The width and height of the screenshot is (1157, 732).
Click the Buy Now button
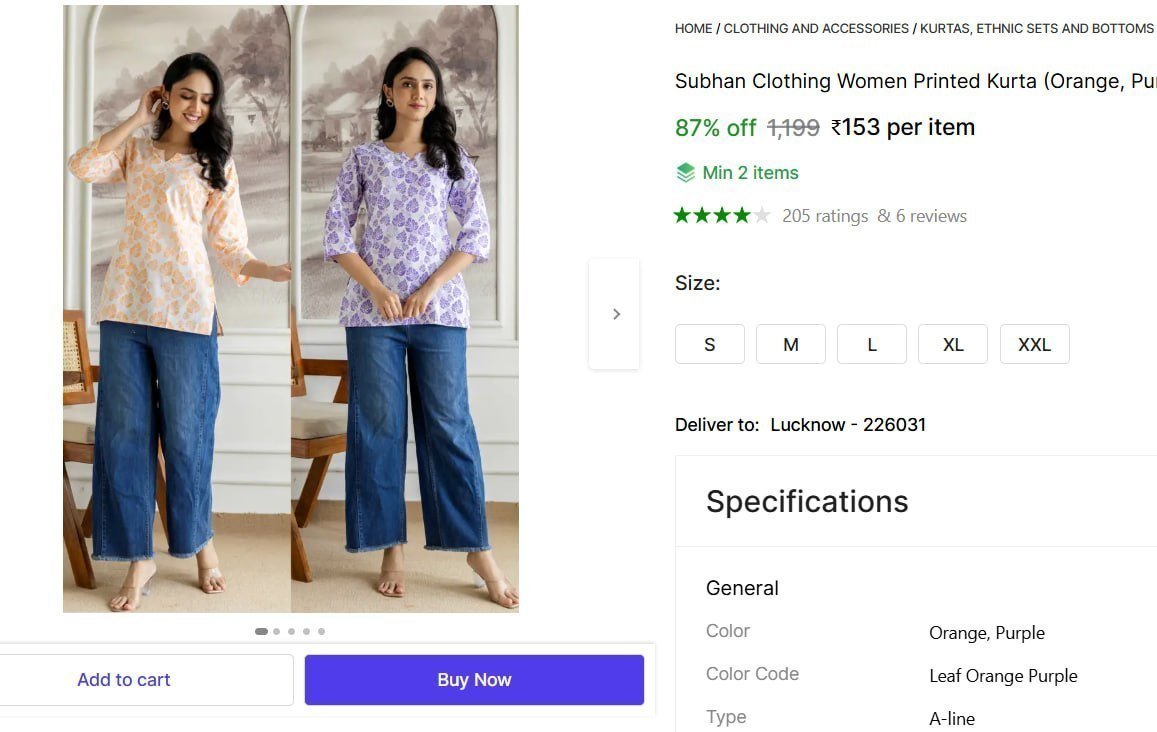[474, 680]
